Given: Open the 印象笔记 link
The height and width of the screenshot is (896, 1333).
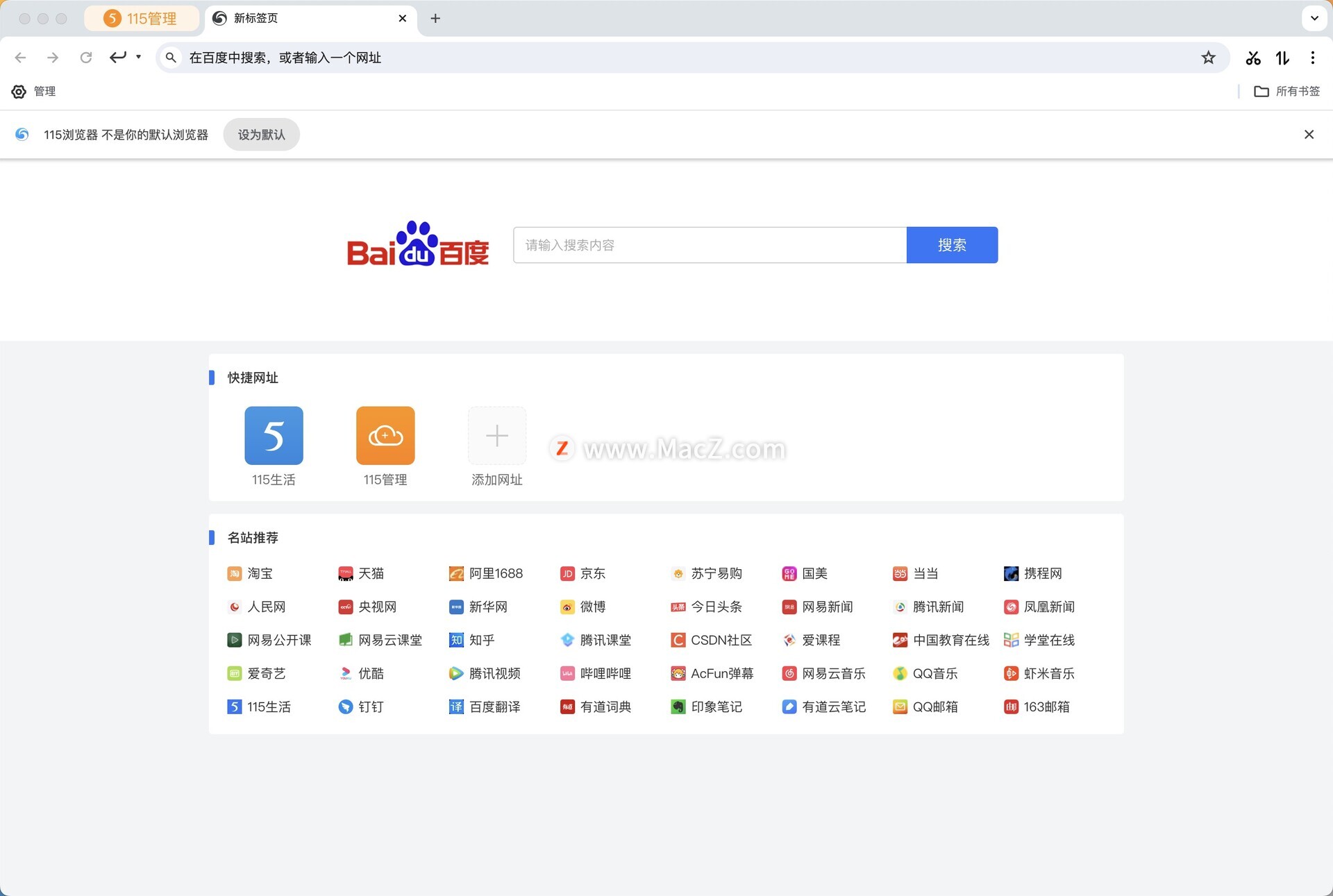Looking at the screenshot, I should click(707, 707).
